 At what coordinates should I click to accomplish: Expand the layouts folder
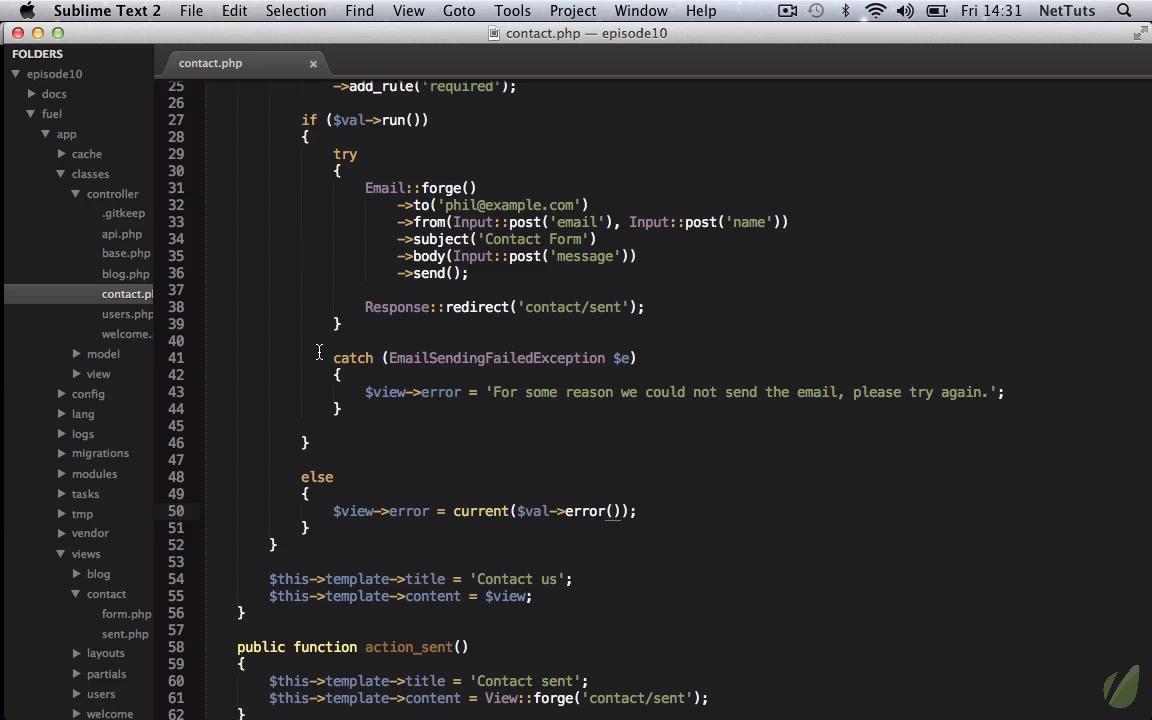[76, 653]
